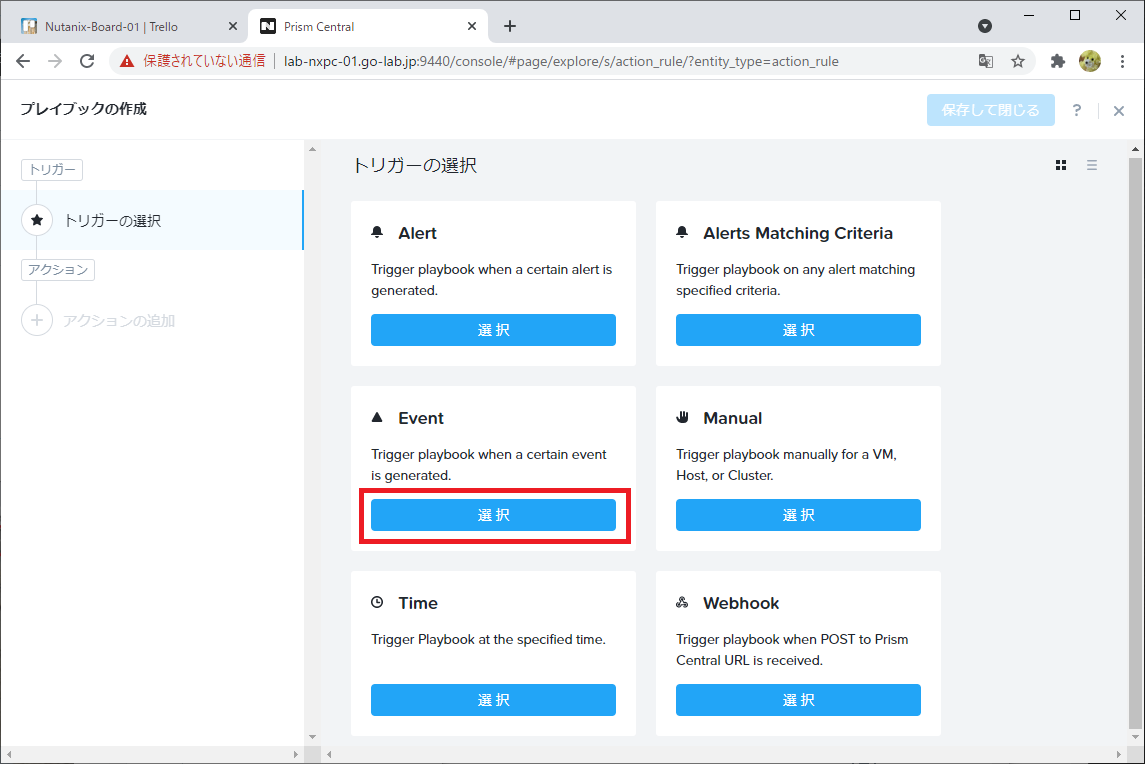Click the star trigger step icon
The image size is (1145, 764).
pos(37,220)
